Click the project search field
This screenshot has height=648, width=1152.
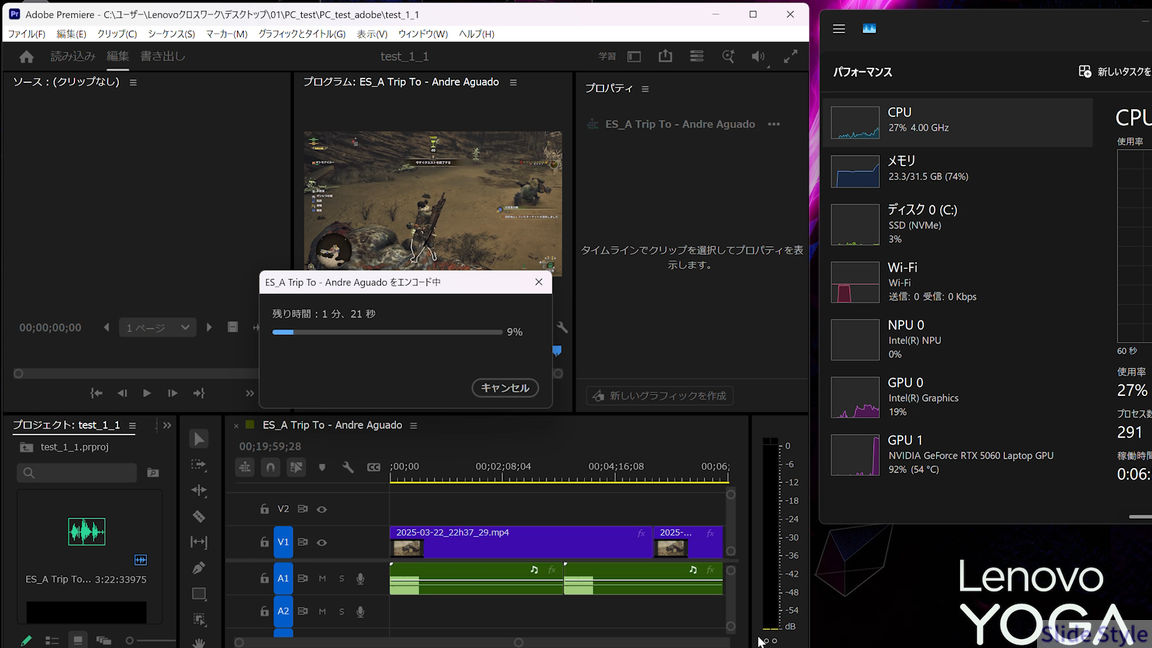click(76, 472)
